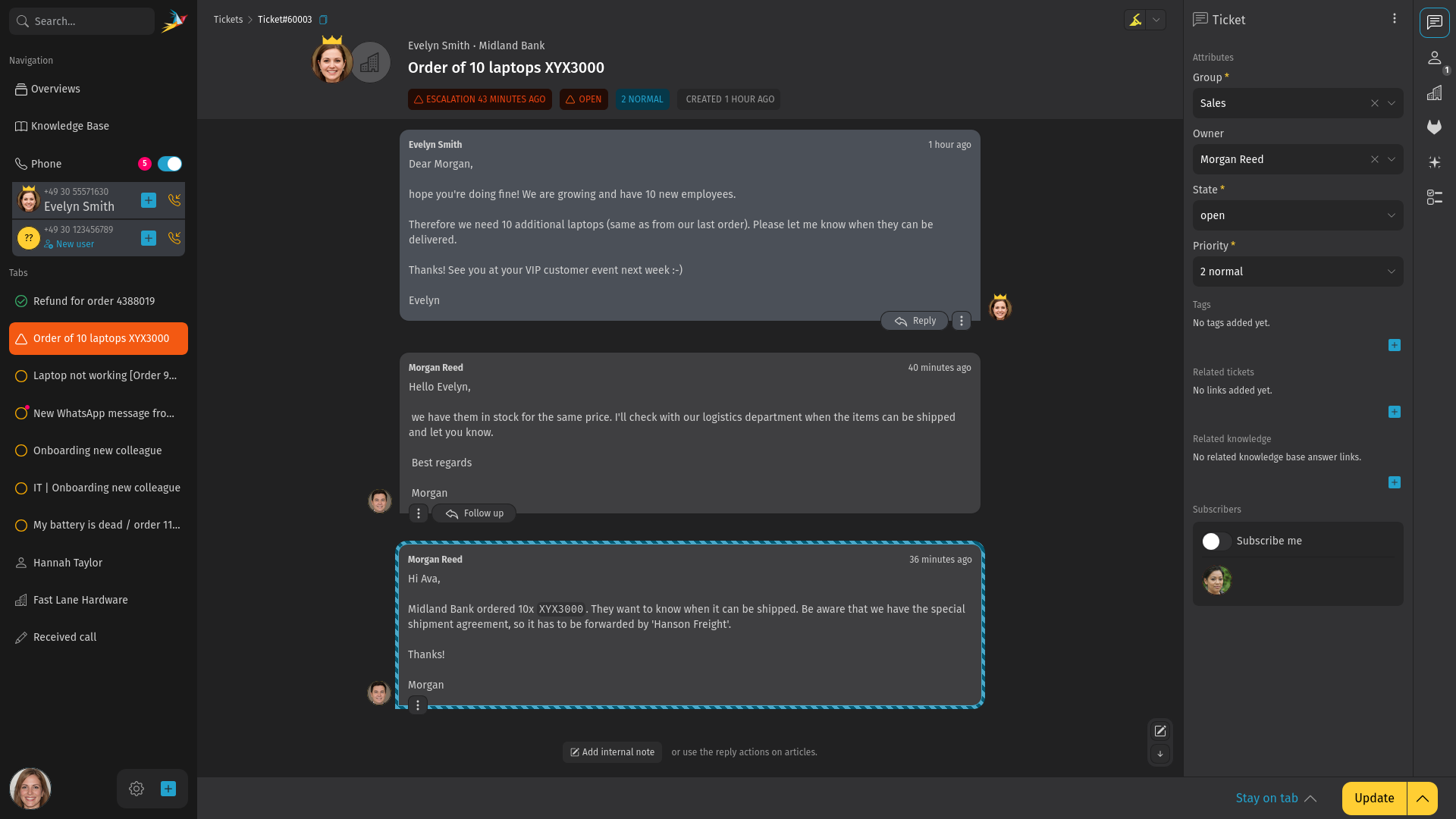This screenshot has width=1456, height=819.
Task: Clear the Group Sales selection
Action: coord(1374,103)
